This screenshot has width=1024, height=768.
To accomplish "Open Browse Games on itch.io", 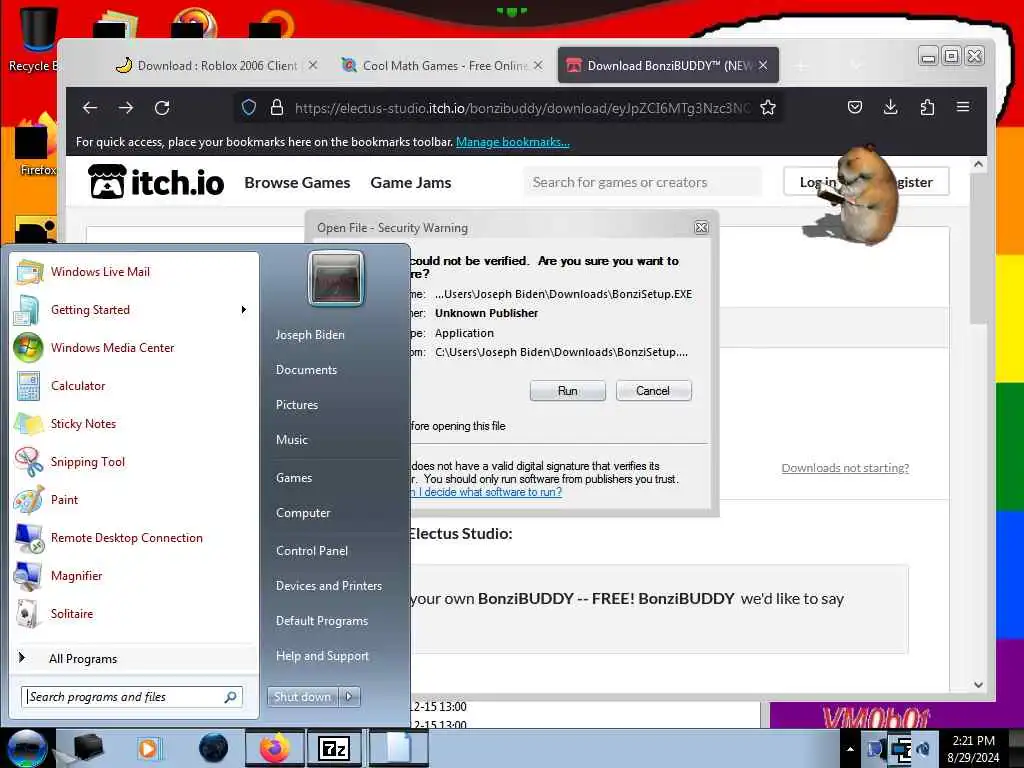I will (x=297, y=183).
